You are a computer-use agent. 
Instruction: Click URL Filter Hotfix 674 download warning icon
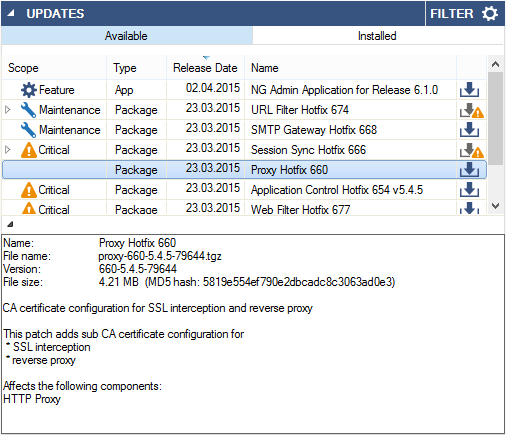[x=472, y=110]
